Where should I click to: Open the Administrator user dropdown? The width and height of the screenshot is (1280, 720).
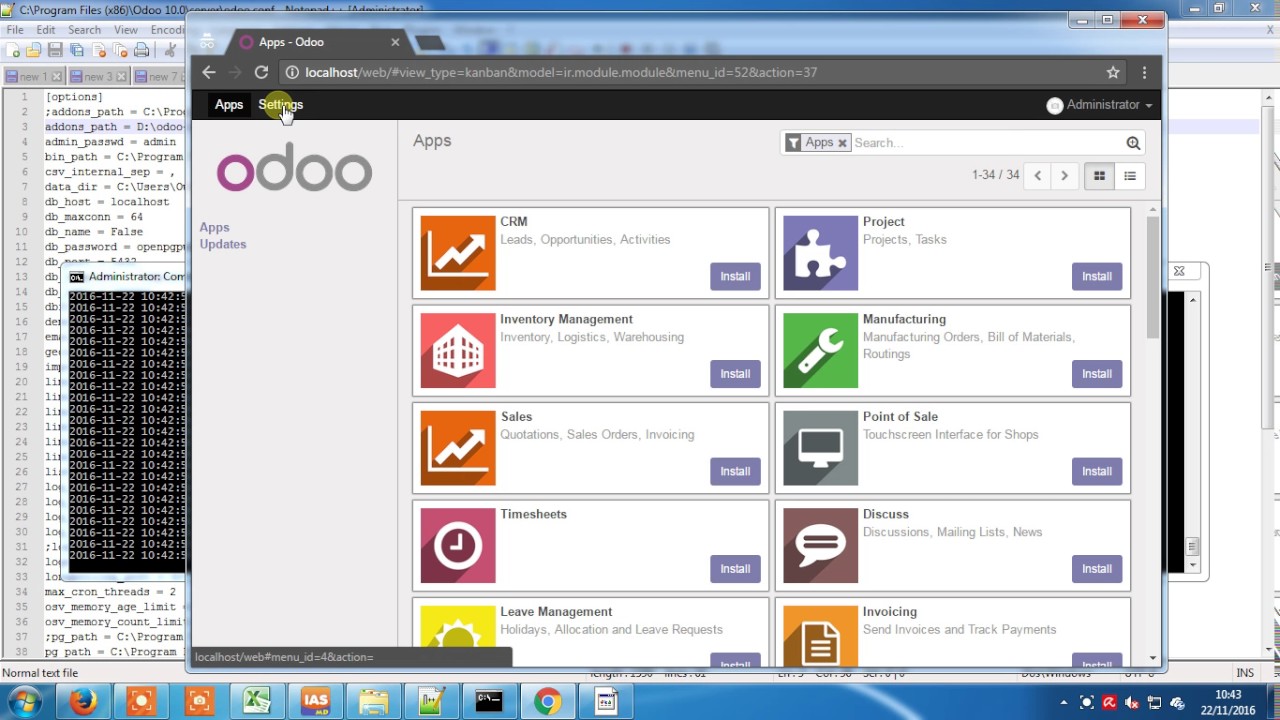point(1099,104)
